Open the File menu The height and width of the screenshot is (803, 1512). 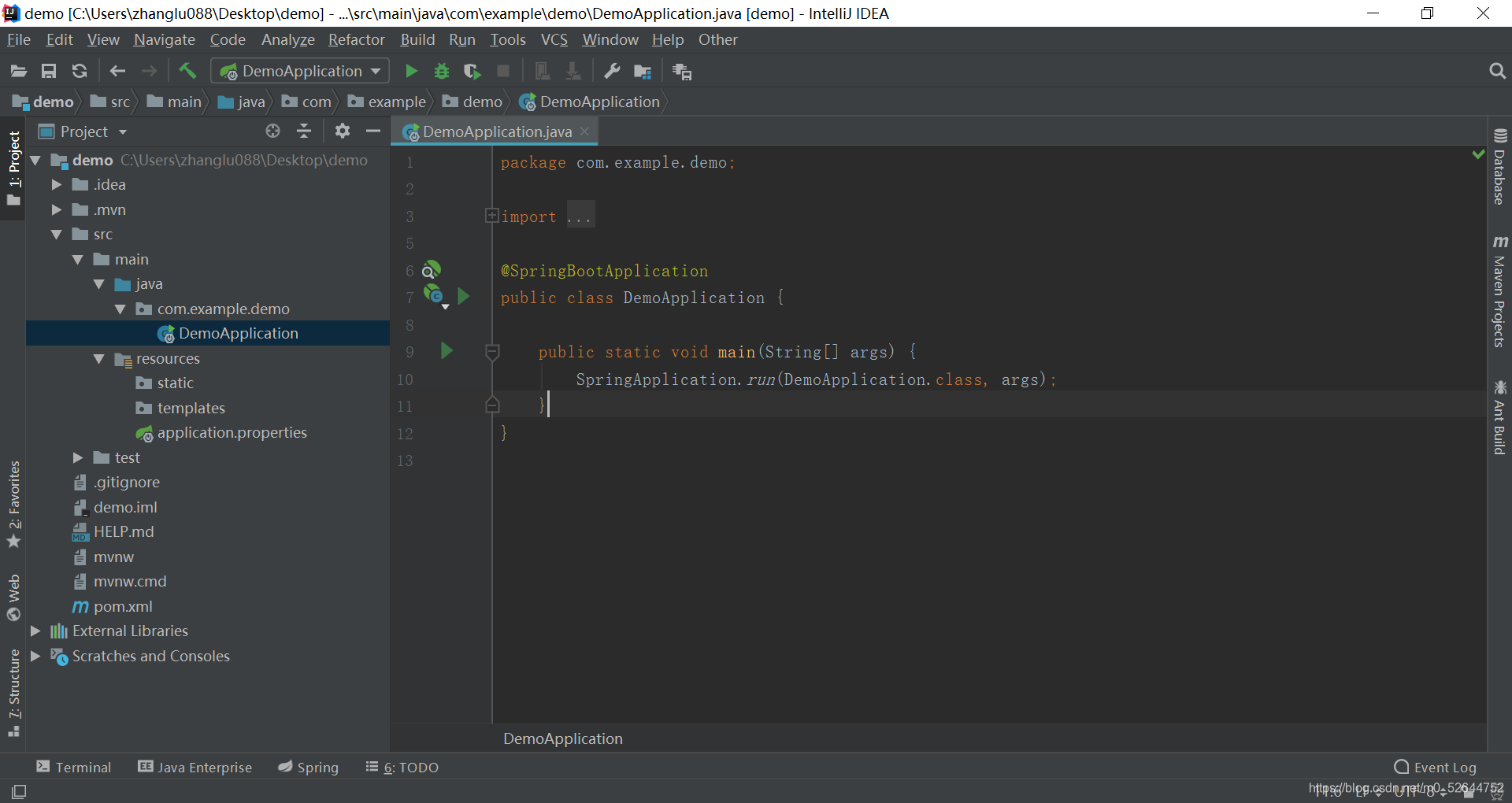(x=19, y=39)
